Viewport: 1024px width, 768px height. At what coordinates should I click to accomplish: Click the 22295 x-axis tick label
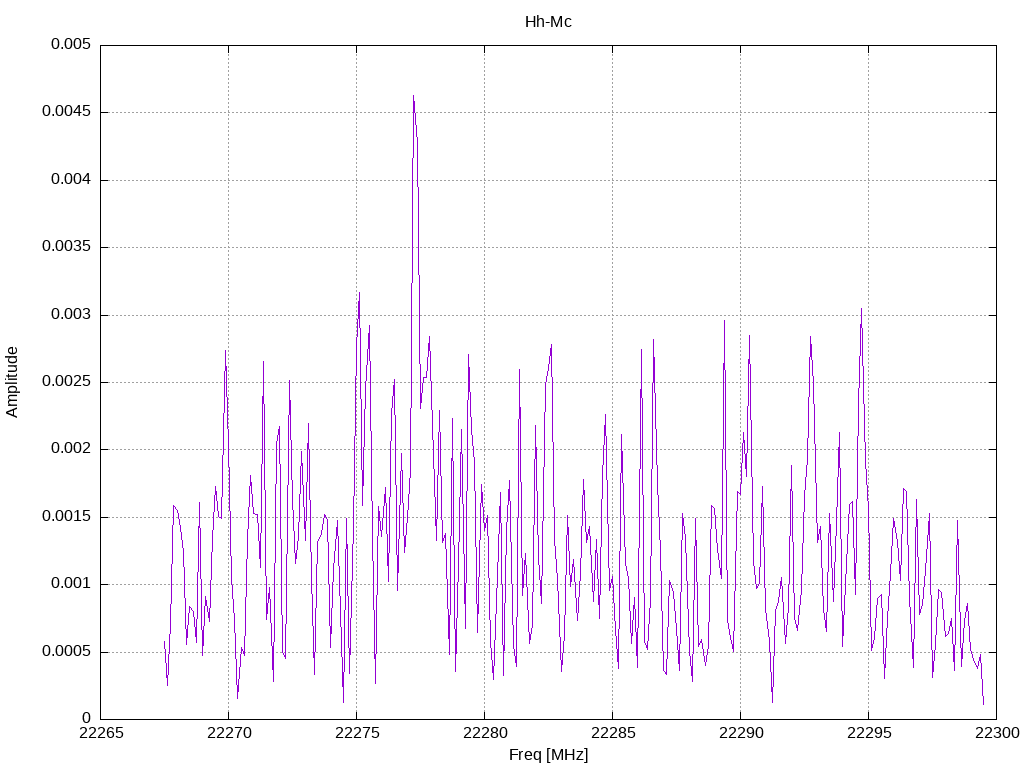868,734
